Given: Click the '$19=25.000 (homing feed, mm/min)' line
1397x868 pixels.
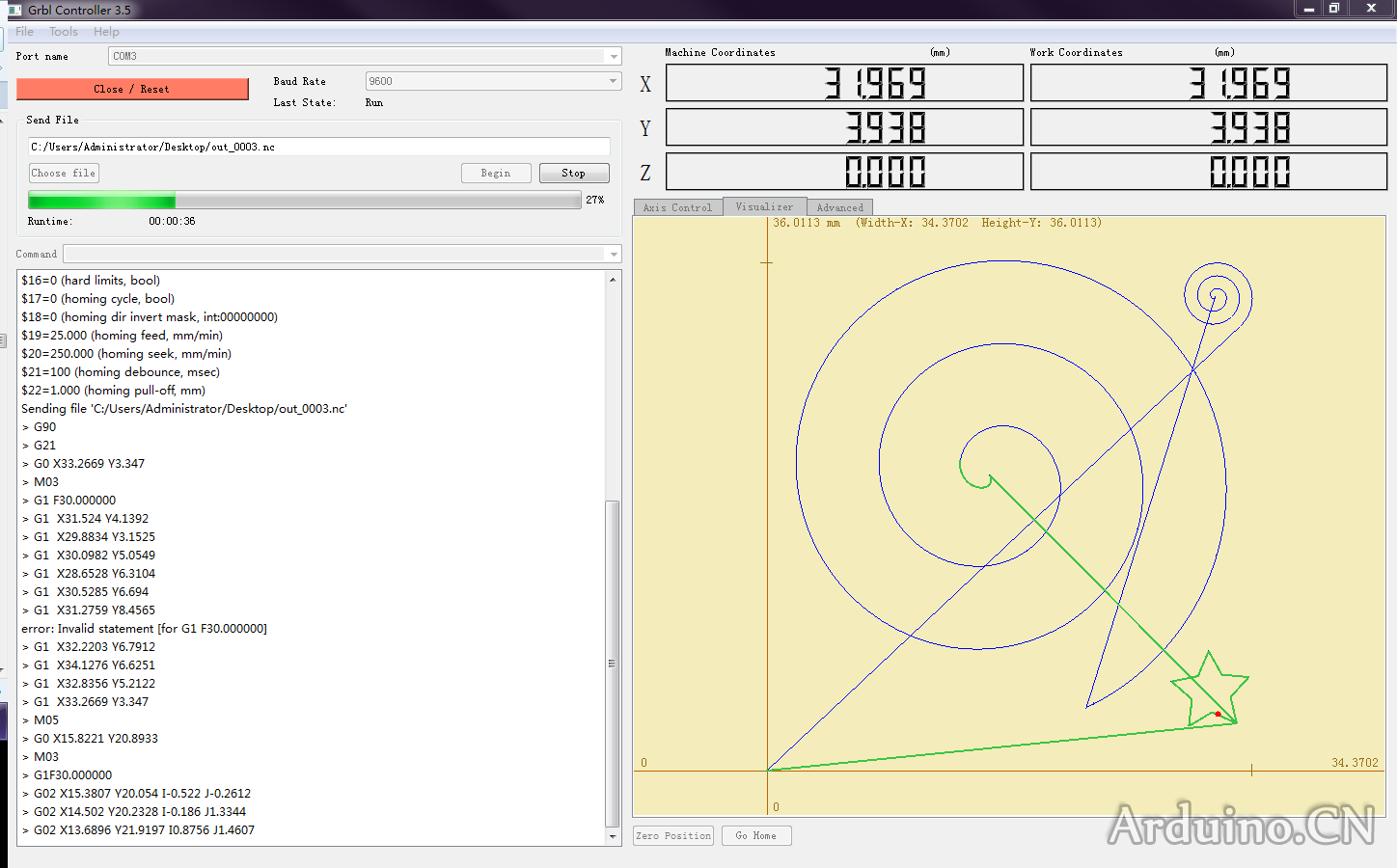Looking at the screenshot, I should coord(123,336).
